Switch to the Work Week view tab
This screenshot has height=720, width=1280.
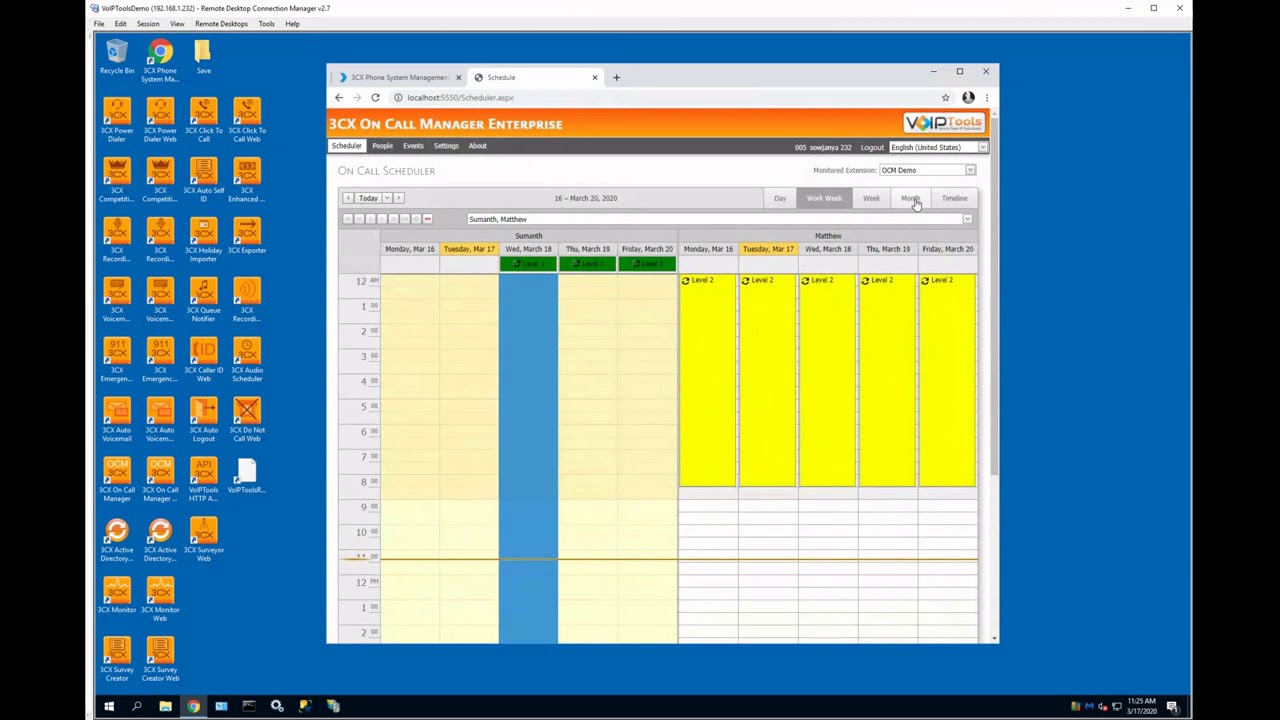coord(824,198)
